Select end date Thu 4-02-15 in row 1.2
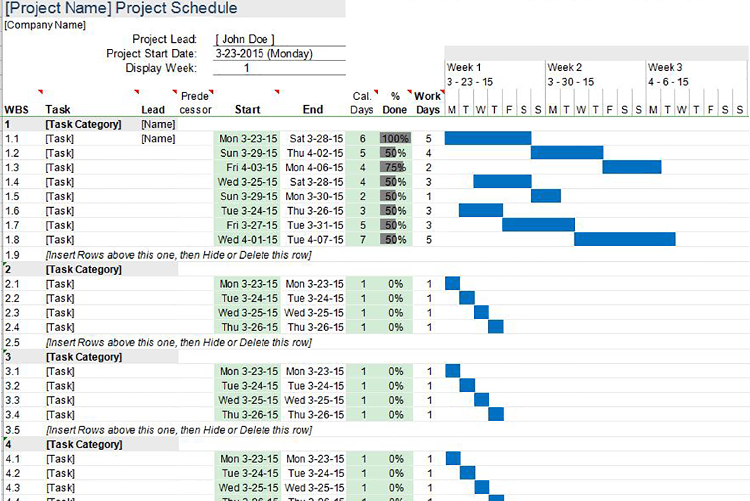Viewport: 750px width, 501px height. pyautogui.click(x=313, y=153)
